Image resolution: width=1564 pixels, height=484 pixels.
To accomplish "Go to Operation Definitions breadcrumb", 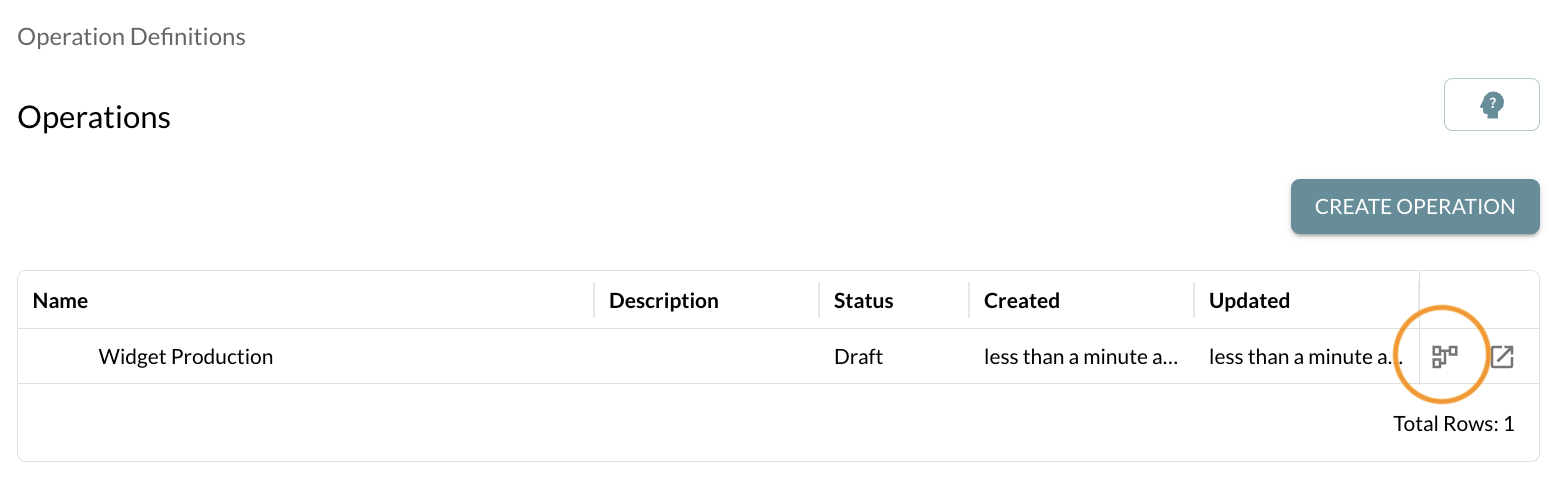I will pos(132,37).
